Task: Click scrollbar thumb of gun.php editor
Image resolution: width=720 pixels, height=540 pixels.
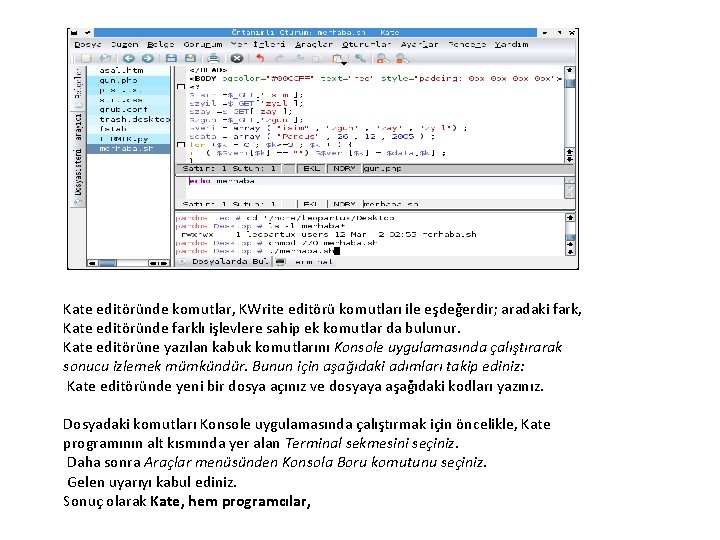Action: (x=570, y=83)
